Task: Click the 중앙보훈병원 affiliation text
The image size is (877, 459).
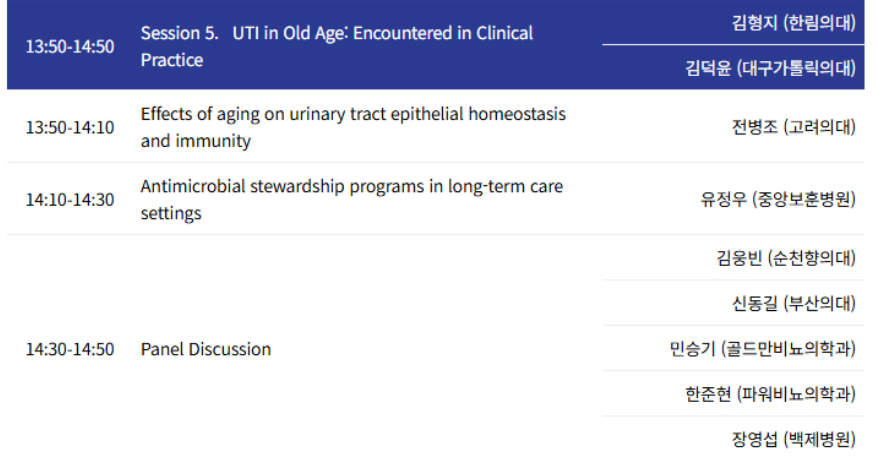Action: click(x=803, y=199)
